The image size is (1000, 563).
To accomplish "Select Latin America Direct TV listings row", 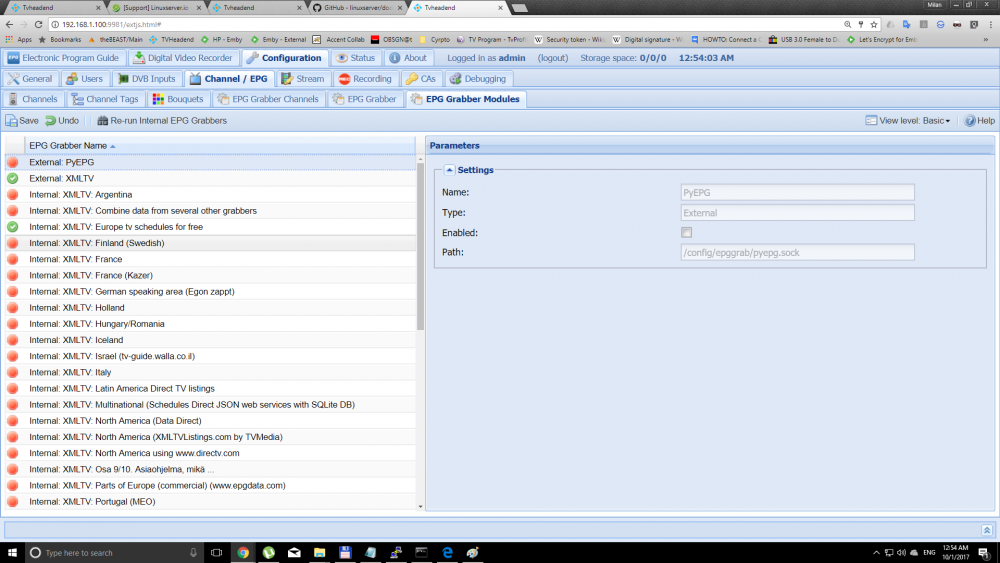I will click(x=210, y=388).
